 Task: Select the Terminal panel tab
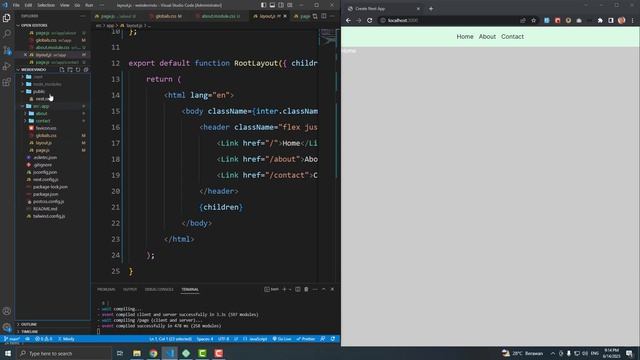click(190, 289)
